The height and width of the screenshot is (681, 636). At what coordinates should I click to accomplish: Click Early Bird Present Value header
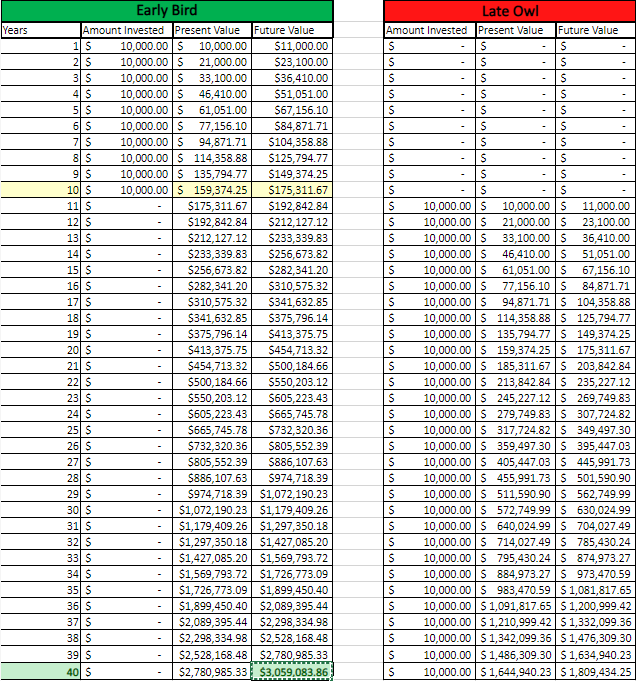pos(212,30)
